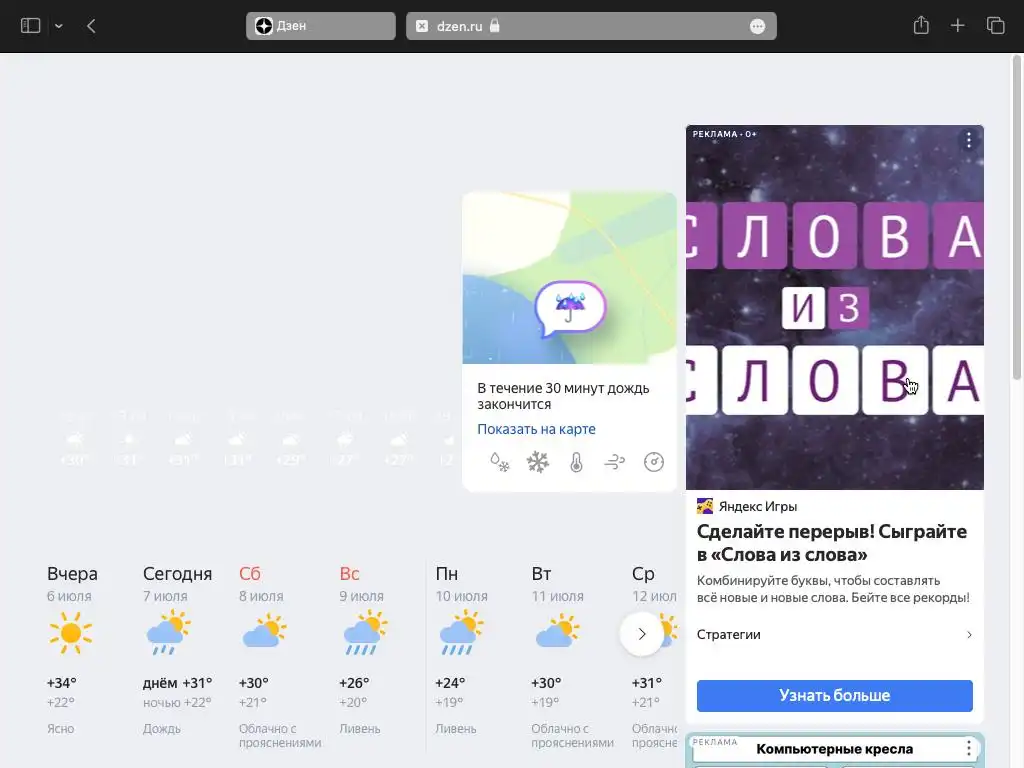
Task: Select the snowflake map layer icon
Action: coord(538,462)
